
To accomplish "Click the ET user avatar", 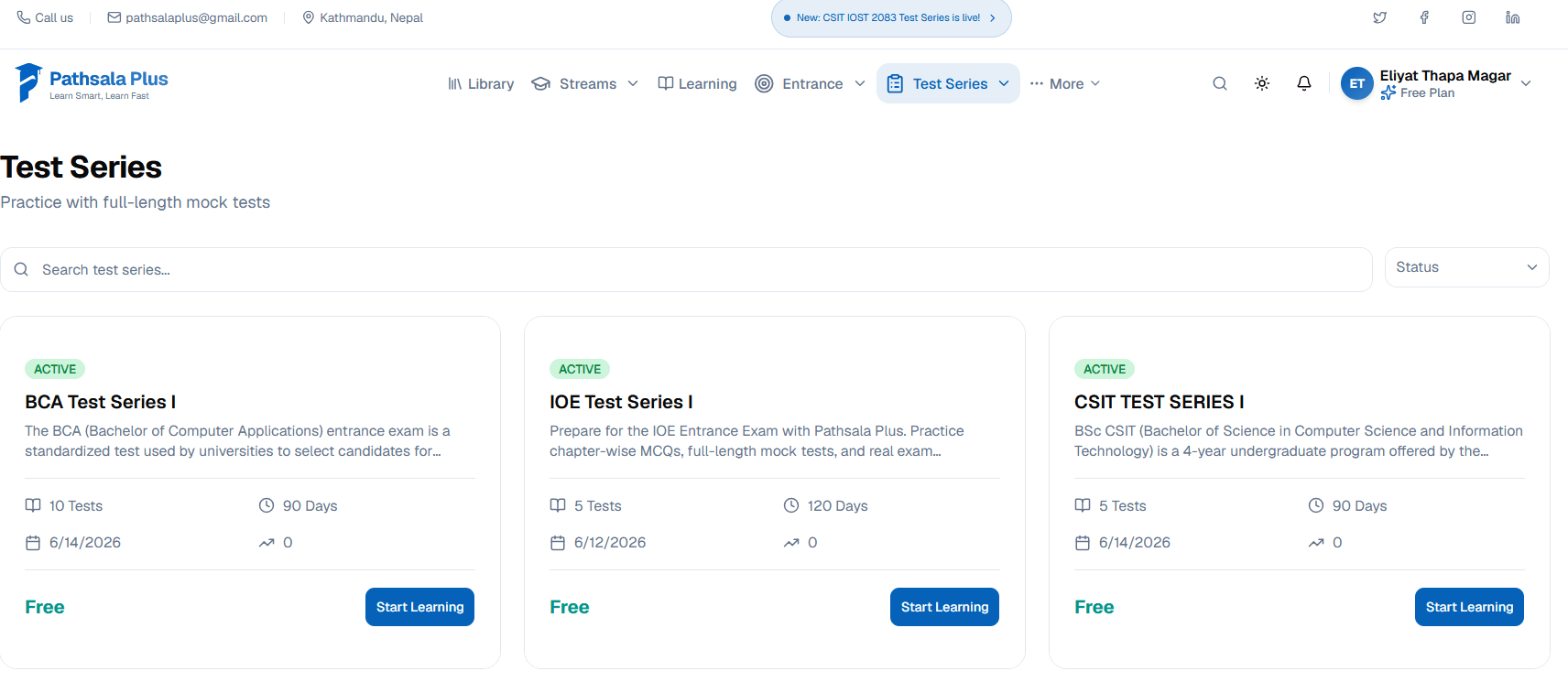I will coord(1357,83).
